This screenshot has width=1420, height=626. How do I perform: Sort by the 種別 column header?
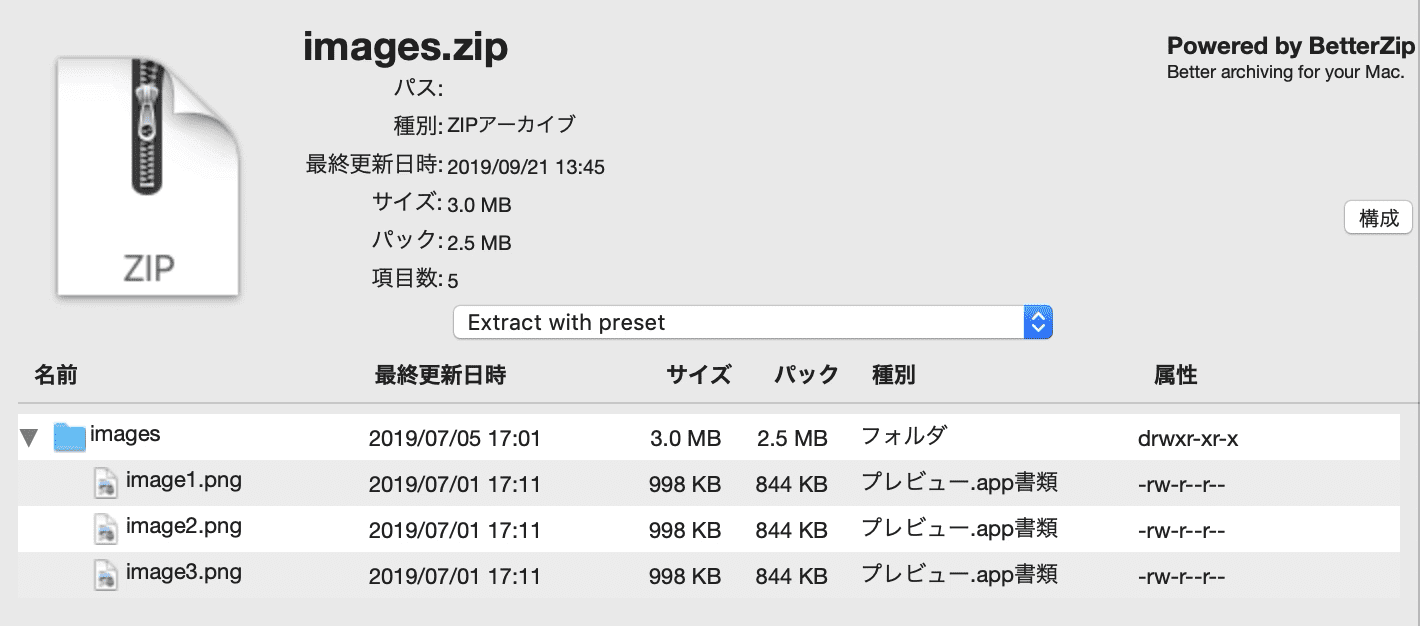(893, 375)
